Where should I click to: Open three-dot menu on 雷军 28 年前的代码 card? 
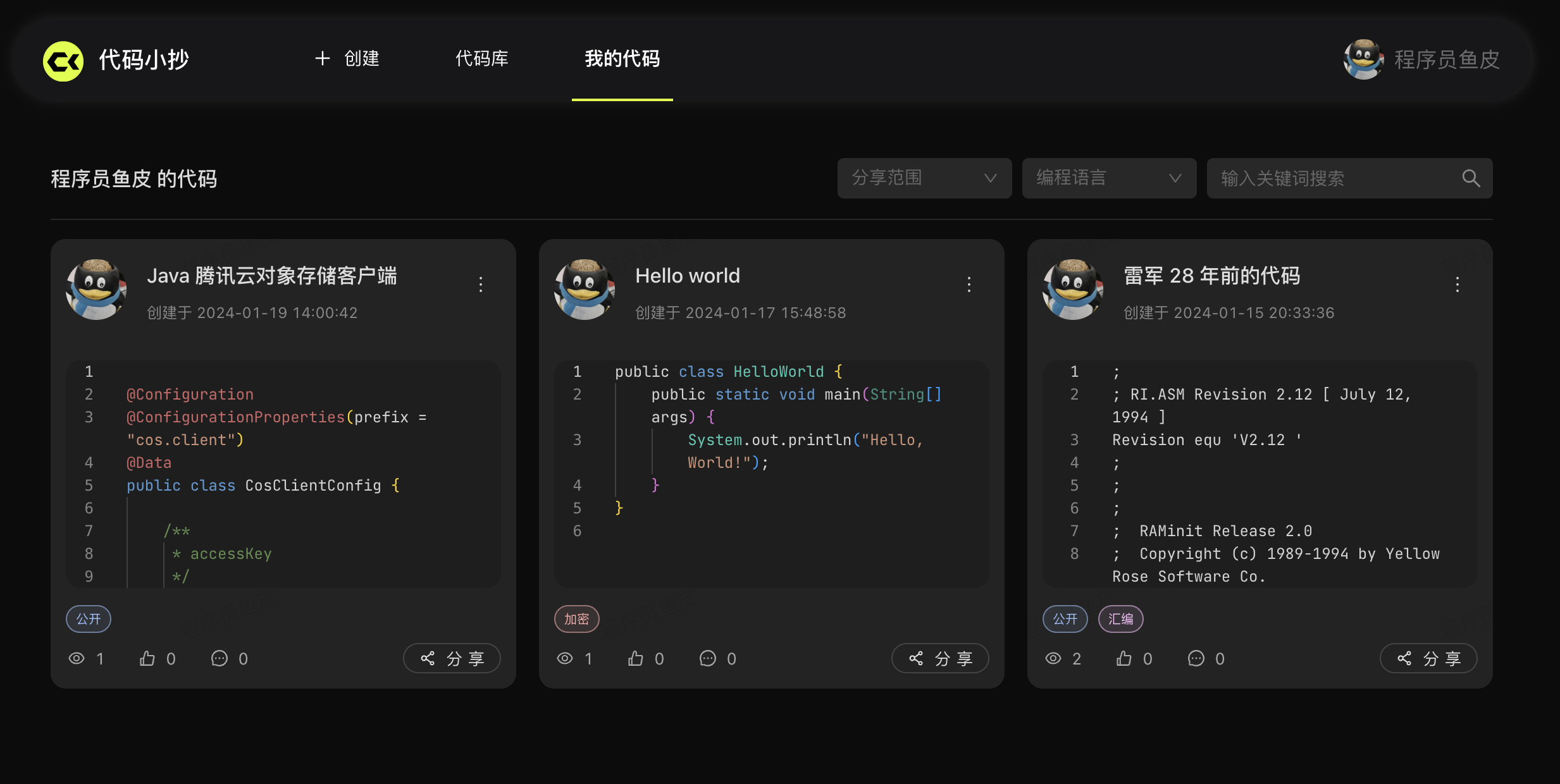click(1457, 284)
